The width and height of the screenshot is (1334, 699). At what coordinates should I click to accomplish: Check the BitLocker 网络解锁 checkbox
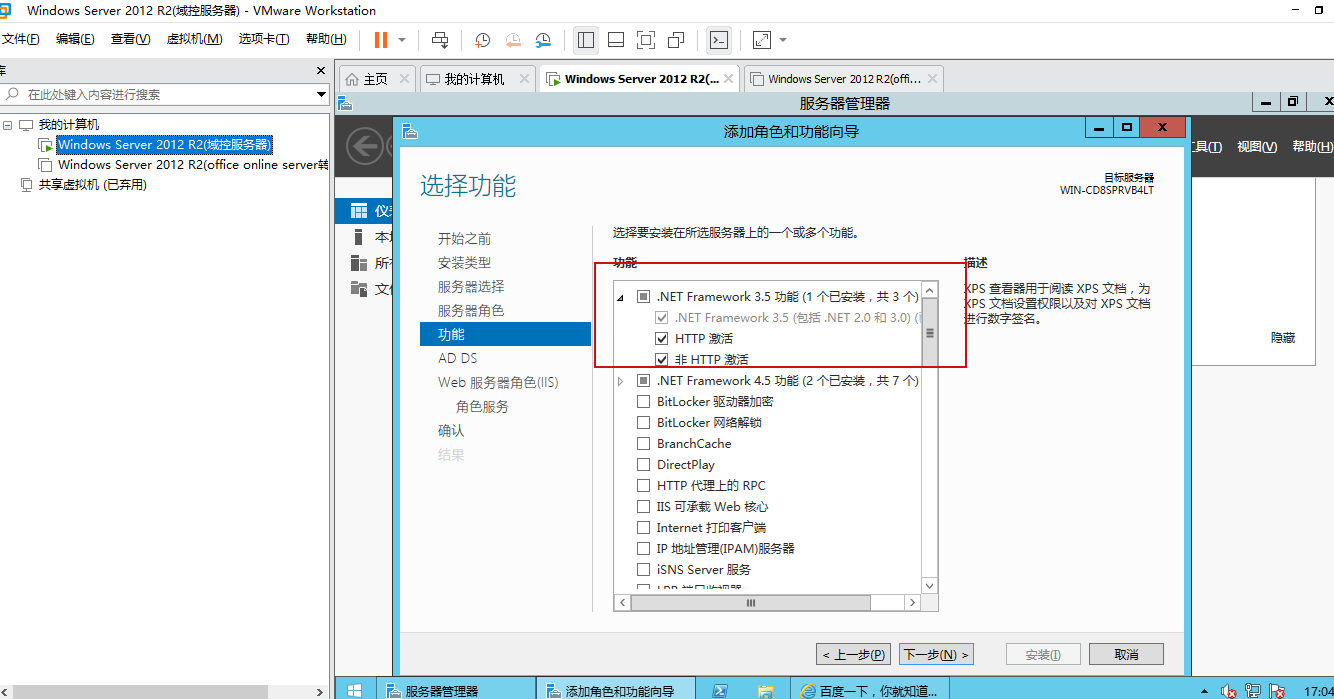click(x=643, y=423)
